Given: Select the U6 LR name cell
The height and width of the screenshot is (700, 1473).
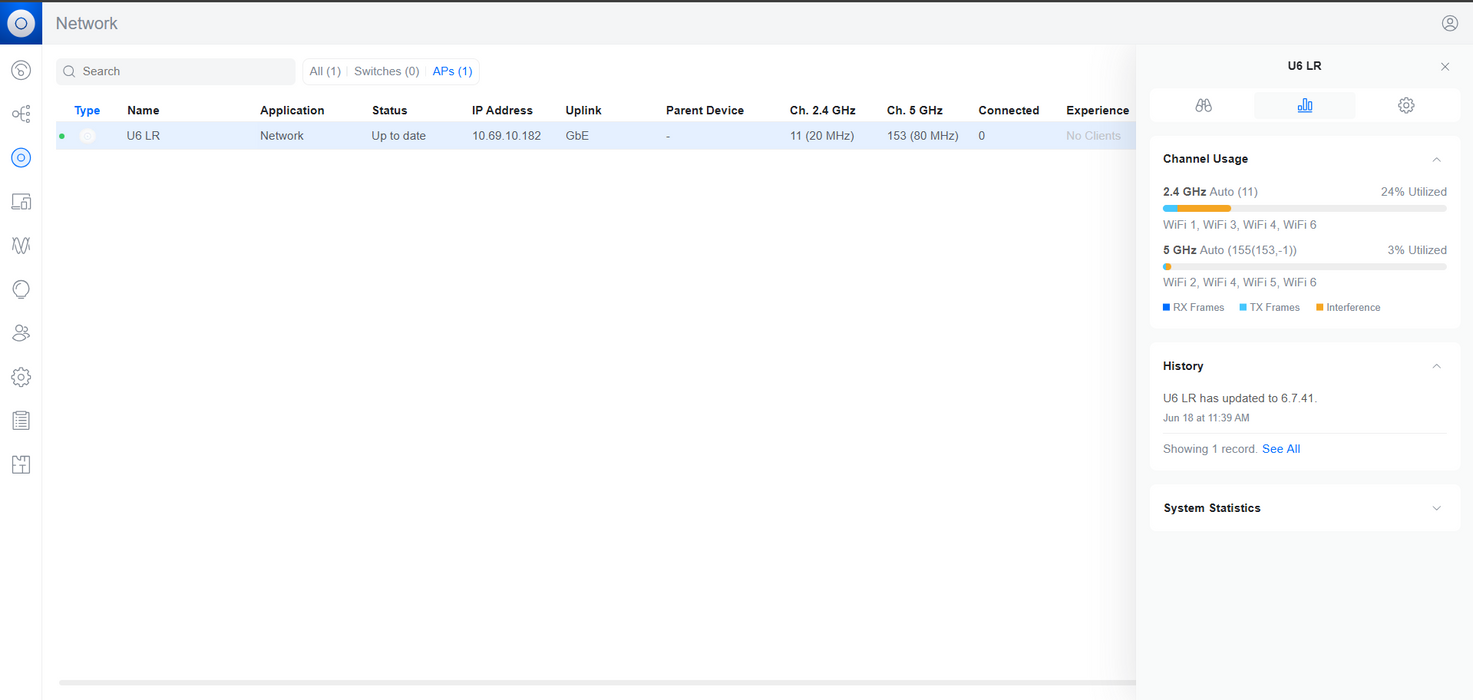Looking at the screenshot, I should click(x=143, y=136).
